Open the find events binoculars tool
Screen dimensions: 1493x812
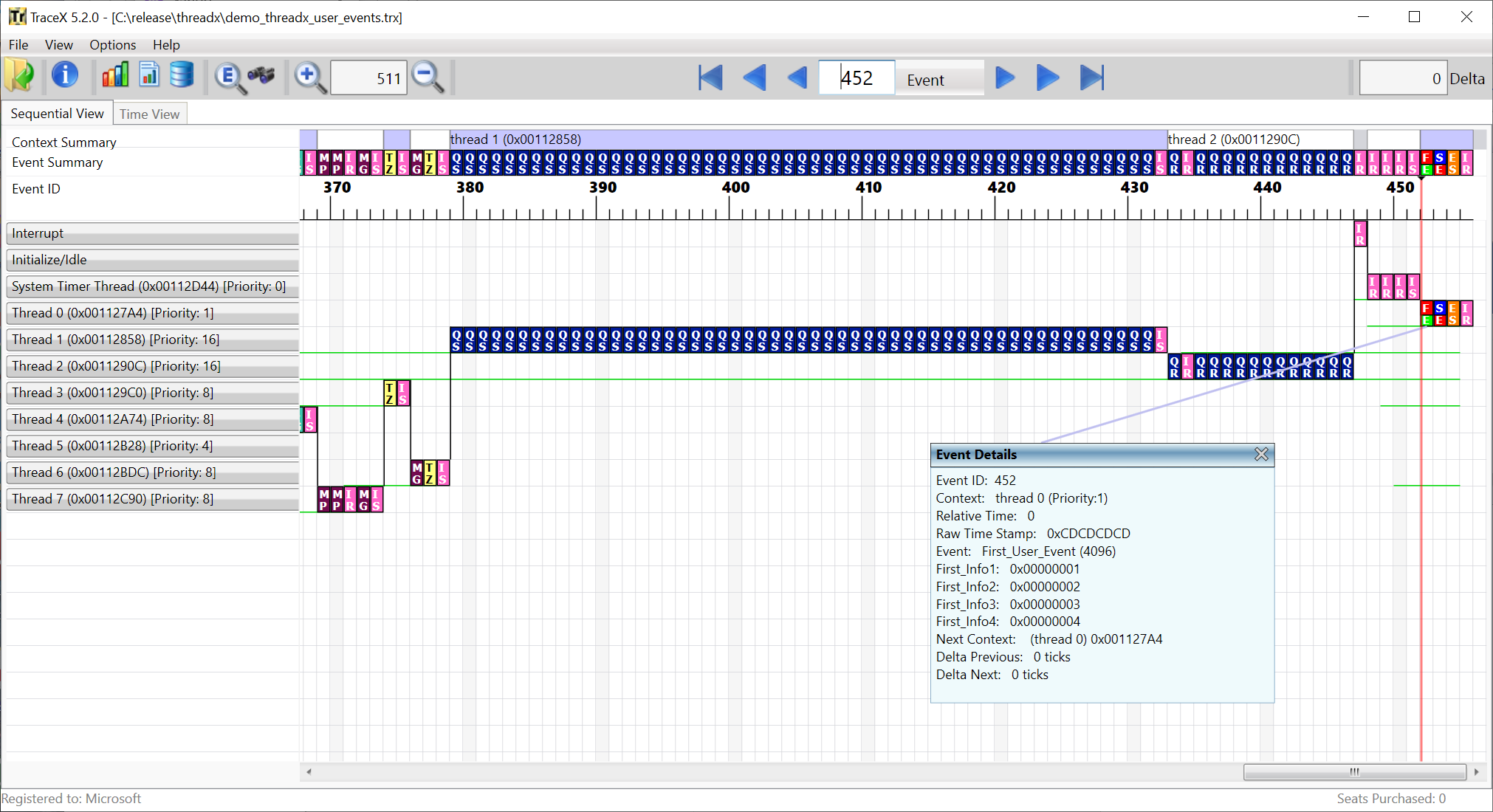click(262, 76)
